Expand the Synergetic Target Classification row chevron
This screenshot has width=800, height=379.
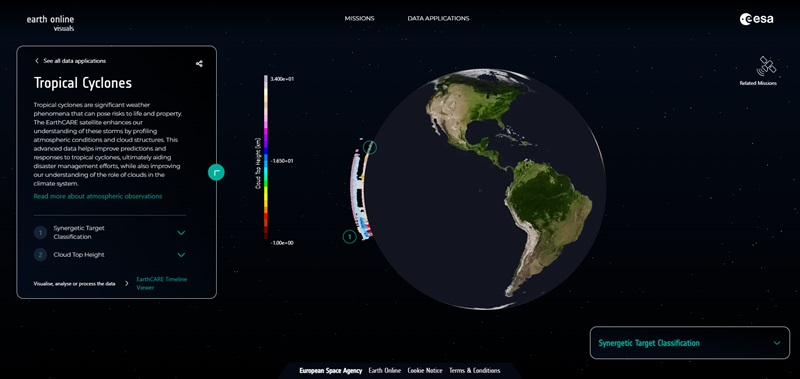[181, 233]
